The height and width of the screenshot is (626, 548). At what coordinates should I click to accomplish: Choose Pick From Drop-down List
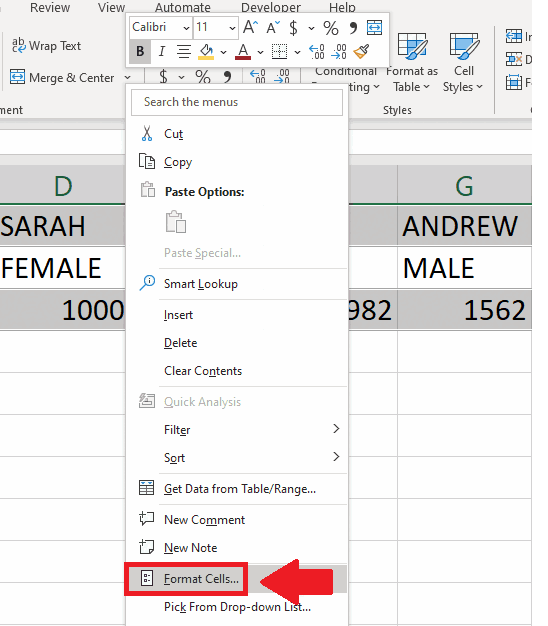(x=237, y=607)
